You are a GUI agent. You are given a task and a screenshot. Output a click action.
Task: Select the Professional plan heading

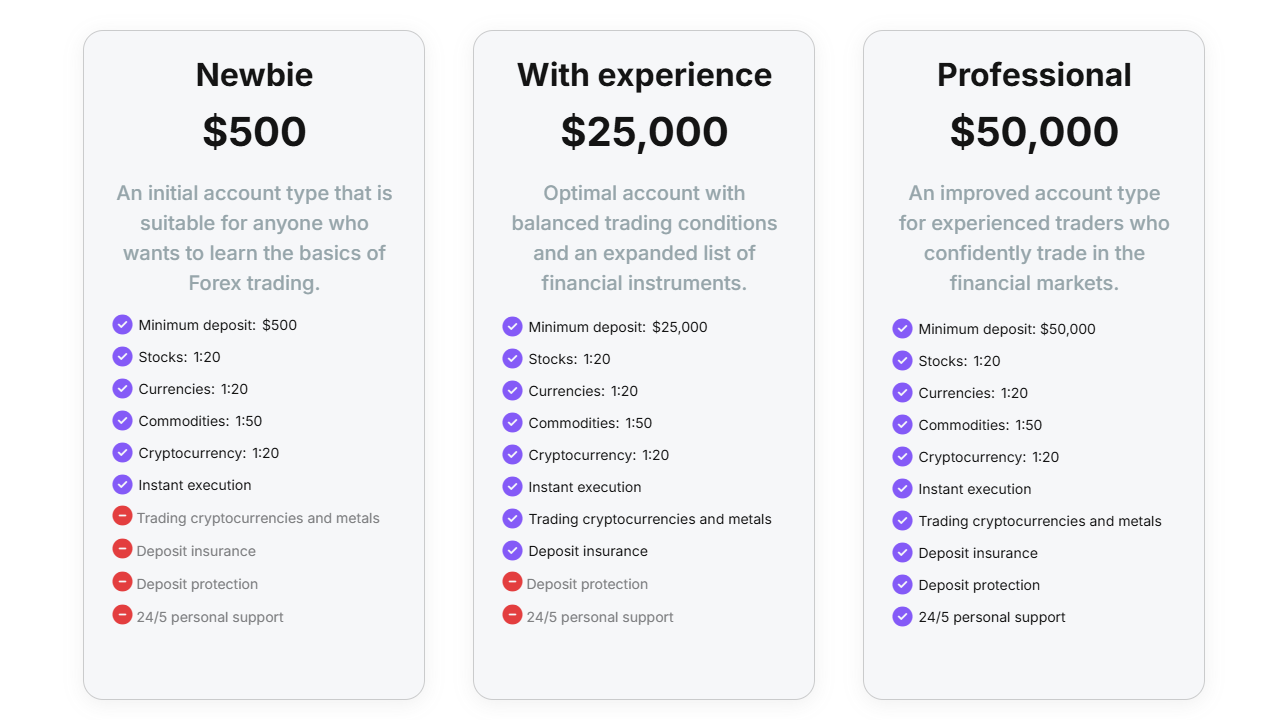coord(1034,75)
